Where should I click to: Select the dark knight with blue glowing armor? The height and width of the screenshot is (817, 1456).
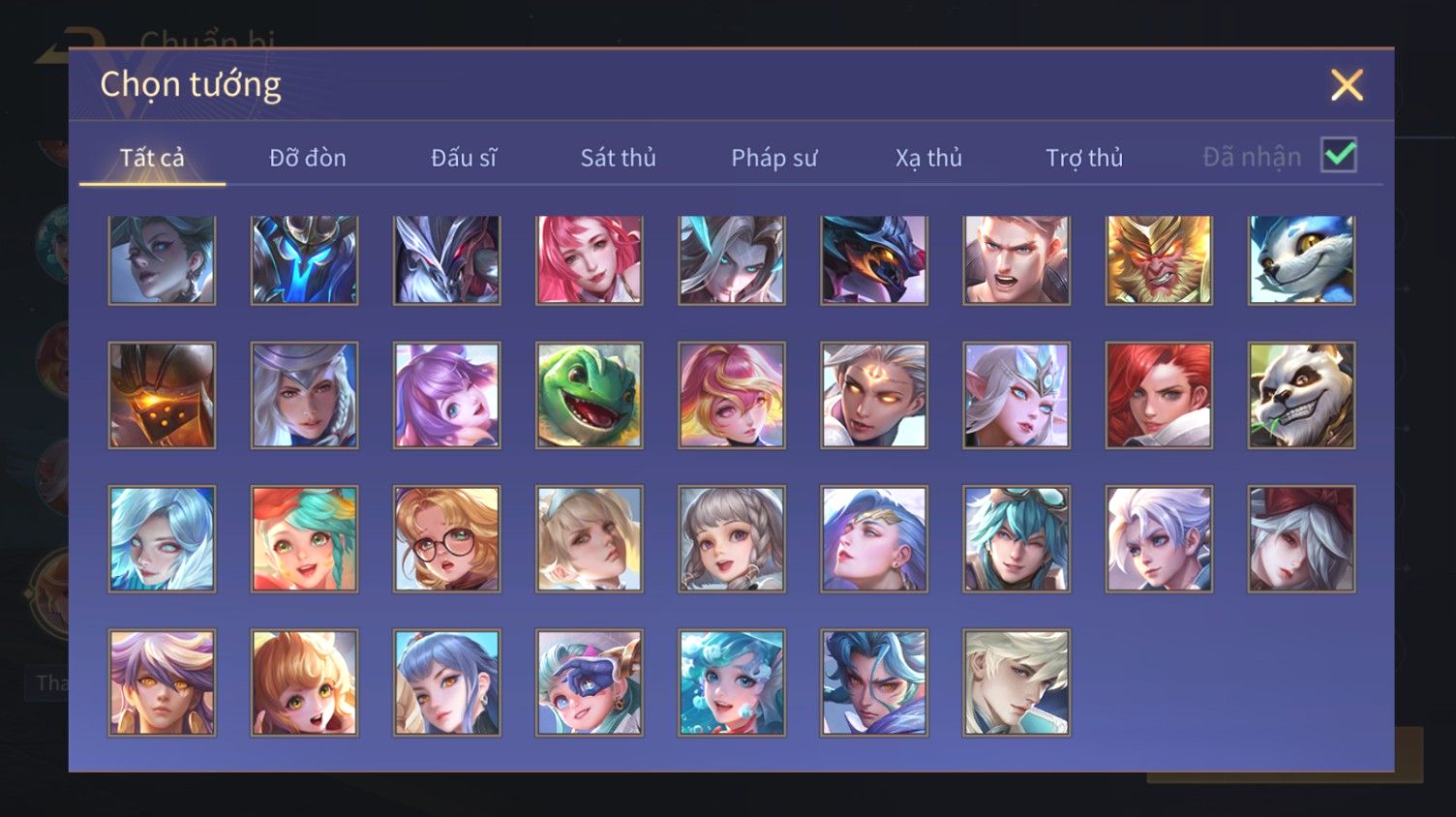point(305,259)
